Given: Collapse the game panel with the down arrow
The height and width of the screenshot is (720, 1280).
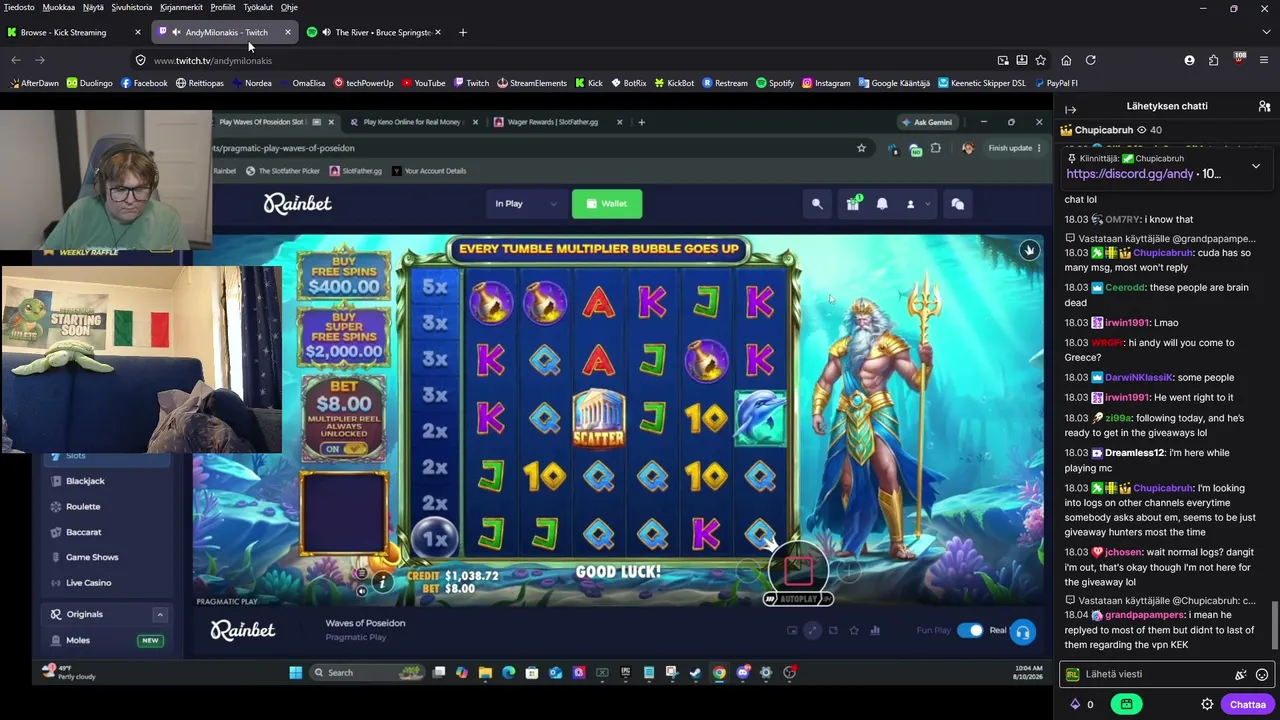Looking at the screenshot, I should point(1029,250).
